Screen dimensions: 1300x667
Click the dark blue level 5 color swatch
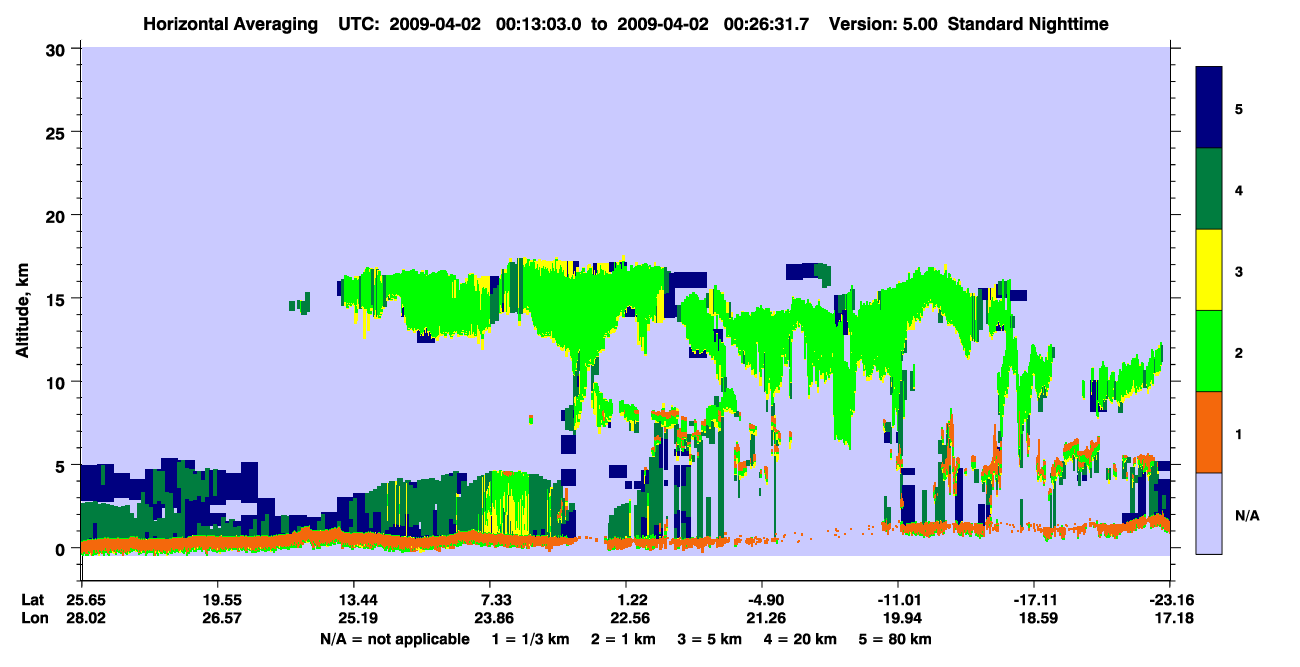pyautogui.click(x=1209, y=108)
